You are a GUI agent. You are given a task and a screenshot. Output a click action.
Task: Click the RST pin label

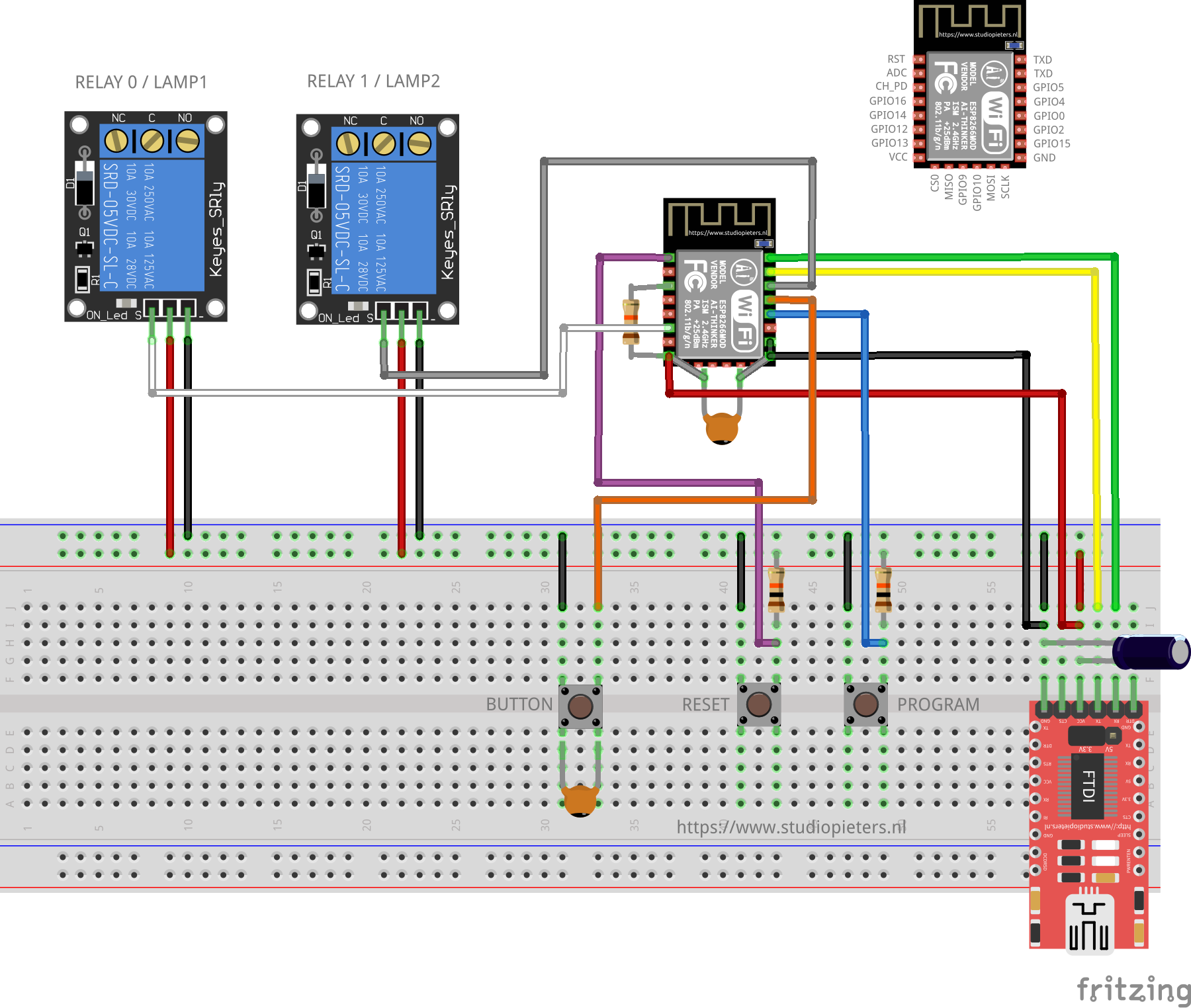click(896, 60)
